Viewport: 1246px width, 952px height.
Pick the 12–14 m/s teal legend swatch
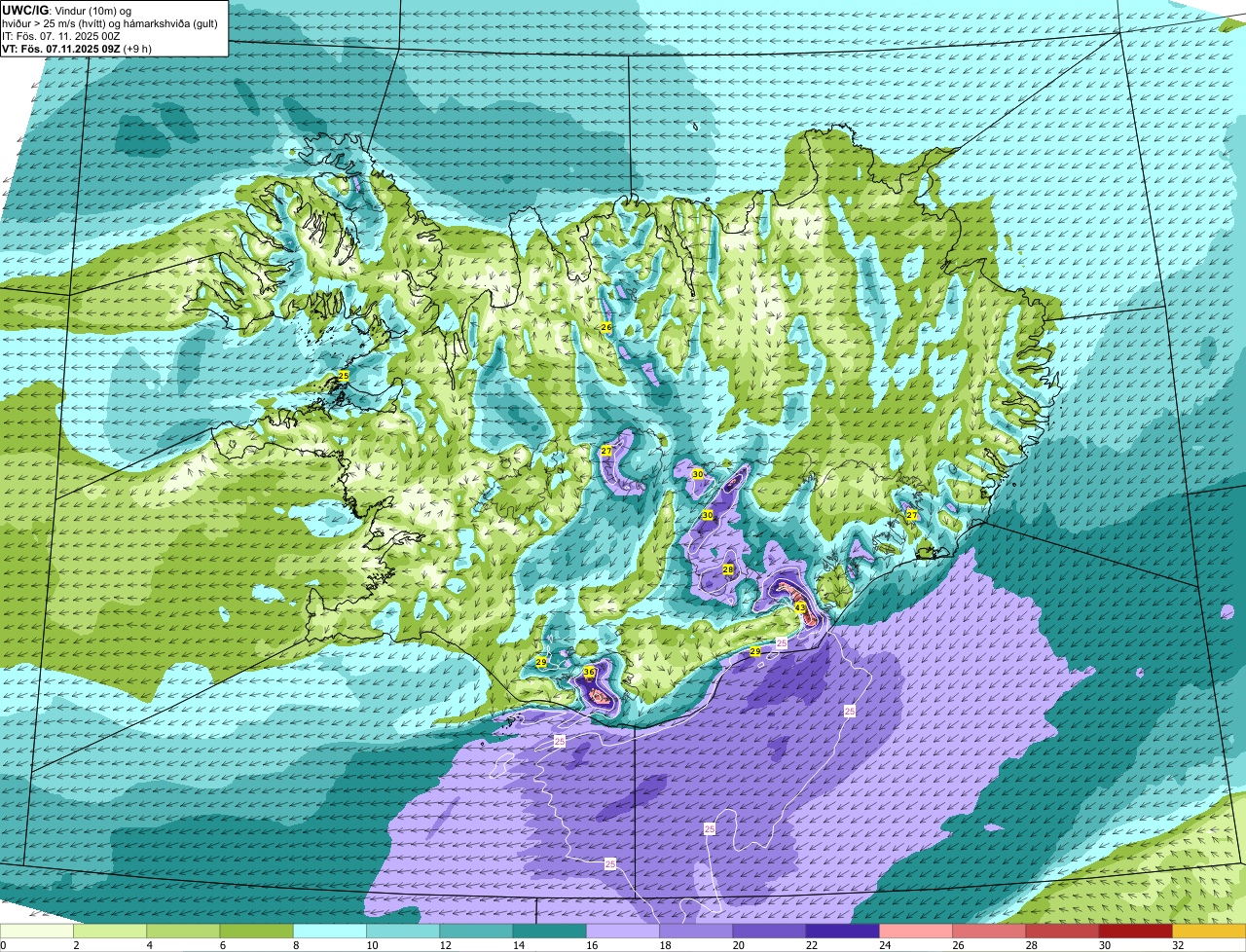point(476,931)
